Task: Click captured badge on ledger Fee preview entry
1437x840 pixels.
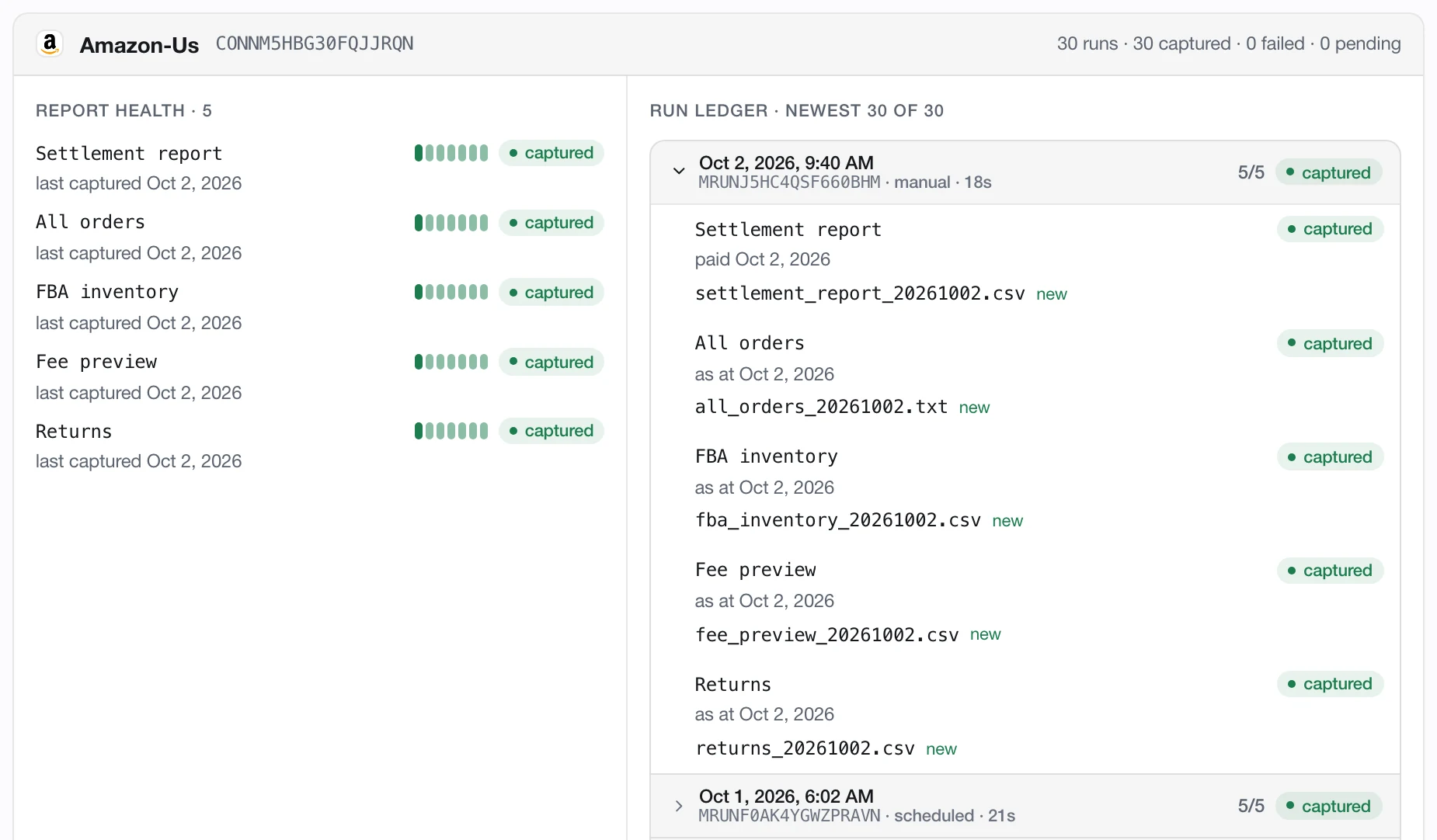Action: pyautogui.click(x=1331, y=571)
